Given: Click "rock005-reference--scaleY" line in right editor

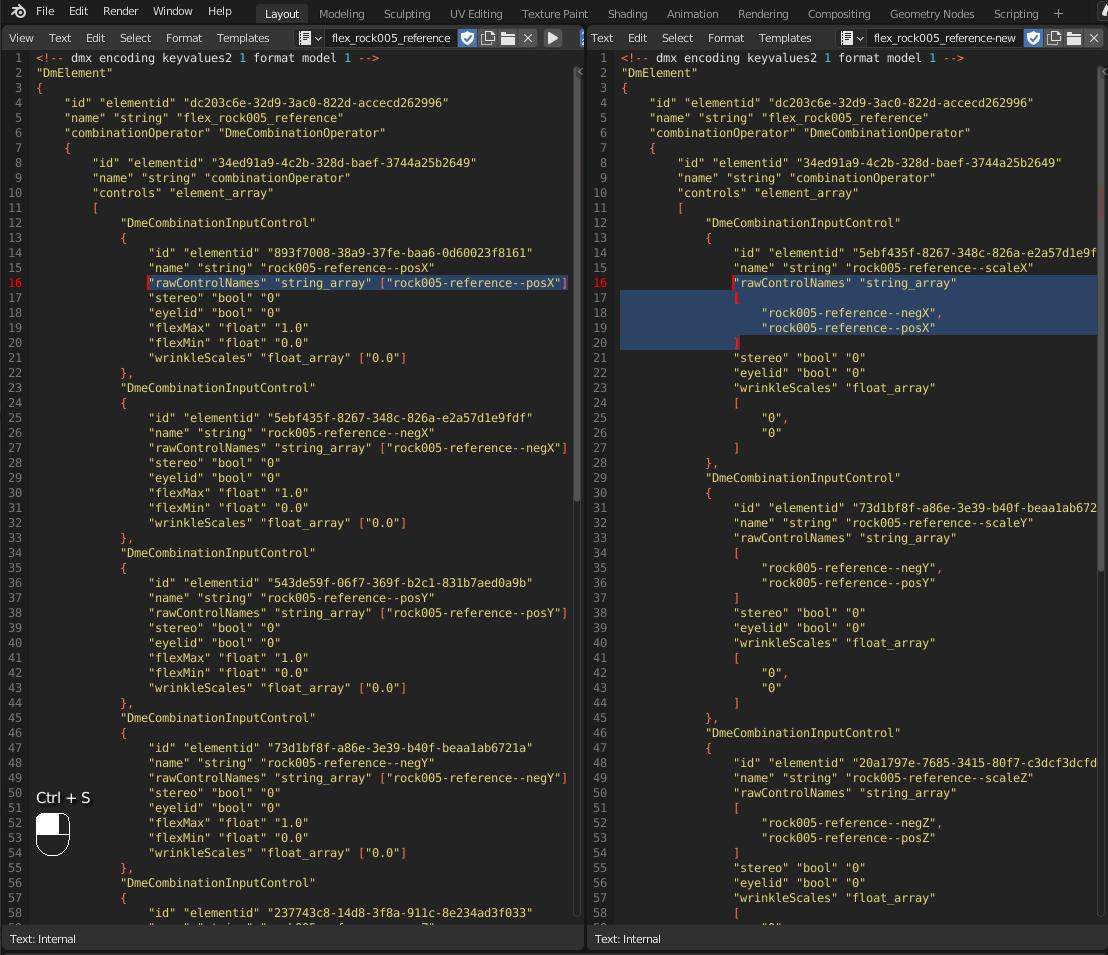Looking at the screenshot, I should (x=883, y=523).
